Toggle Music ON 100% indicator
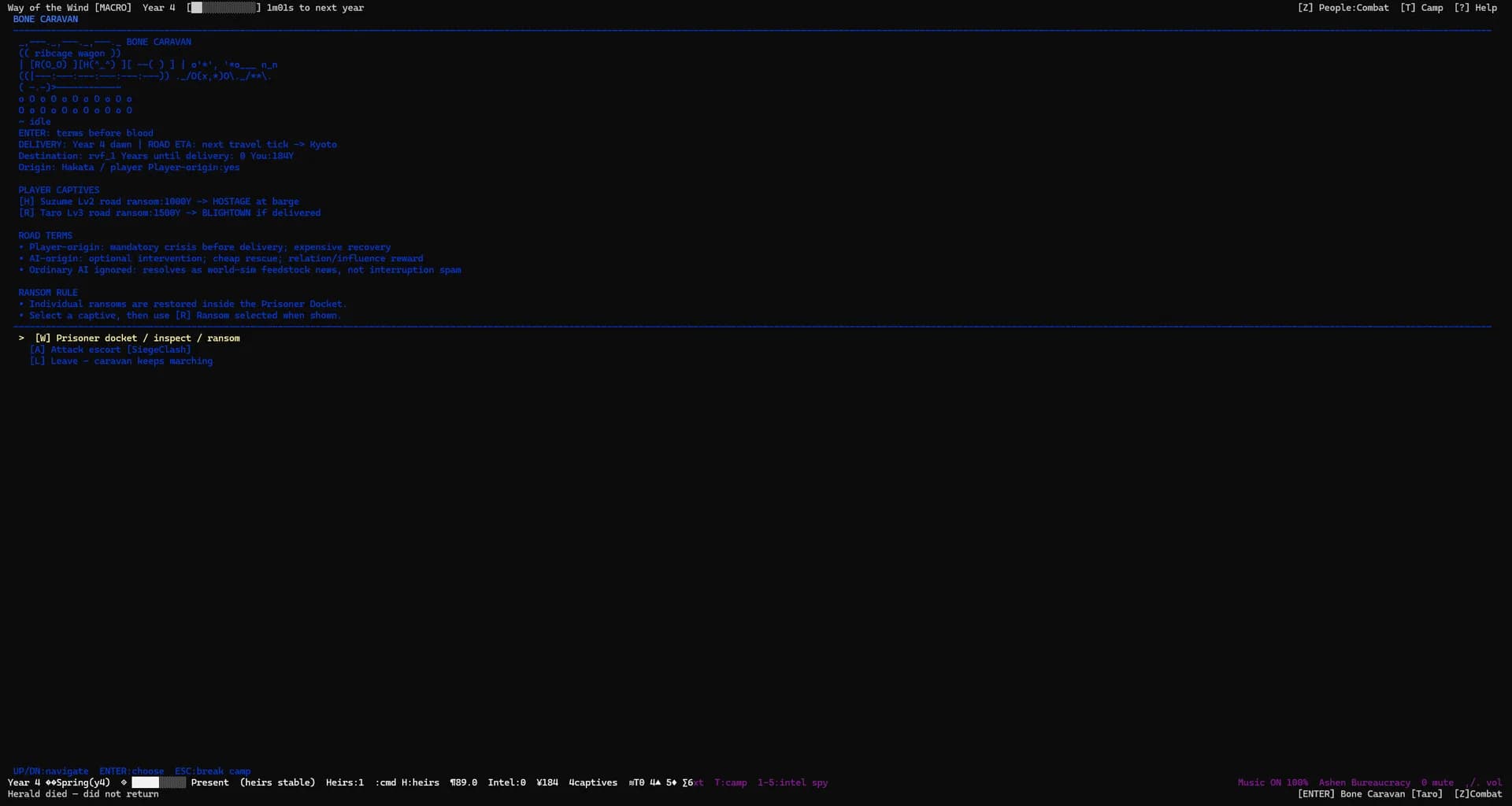The width and height of the screenshot is (1512, 806). point(1273,783)
